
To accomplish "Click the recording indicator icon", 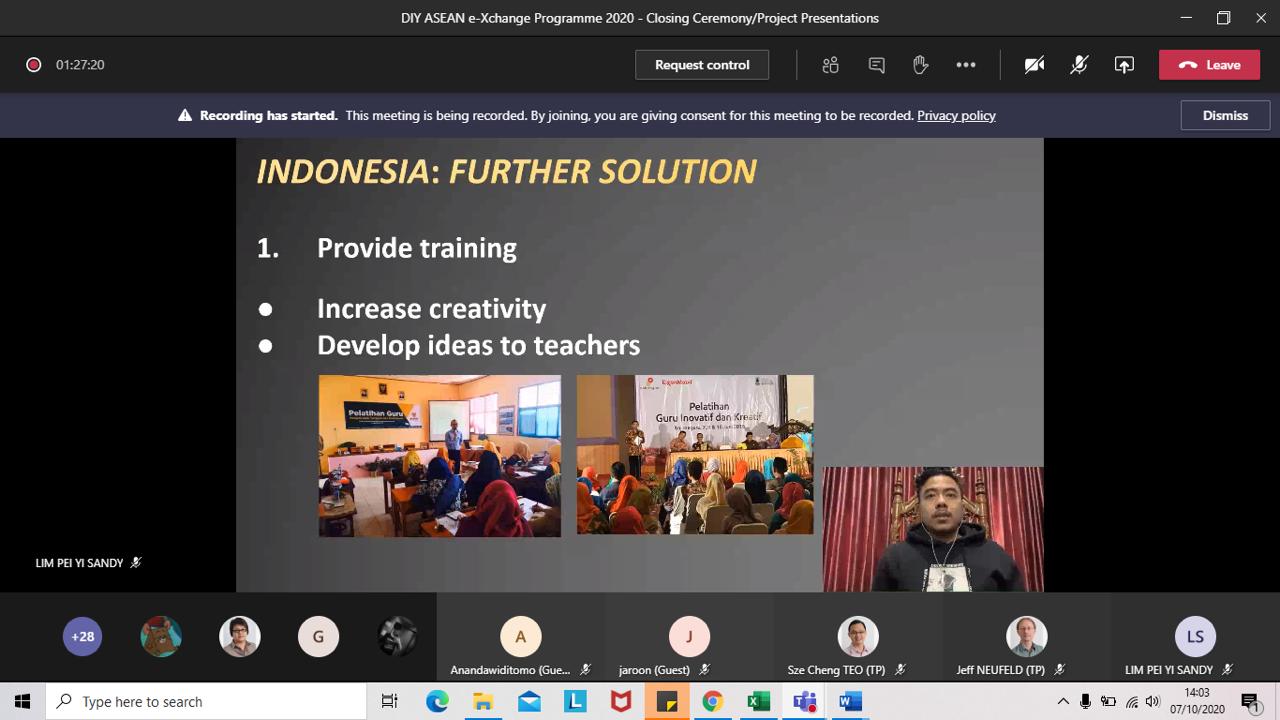I will point(33,65).
